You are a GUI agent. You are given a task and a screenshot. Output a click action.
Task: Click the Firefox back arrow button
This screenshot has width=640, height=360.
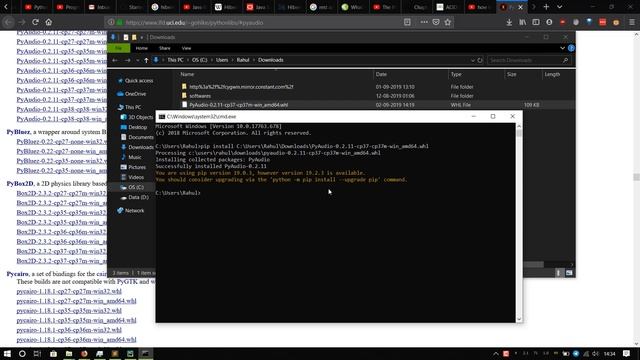(x=8, y=22)
